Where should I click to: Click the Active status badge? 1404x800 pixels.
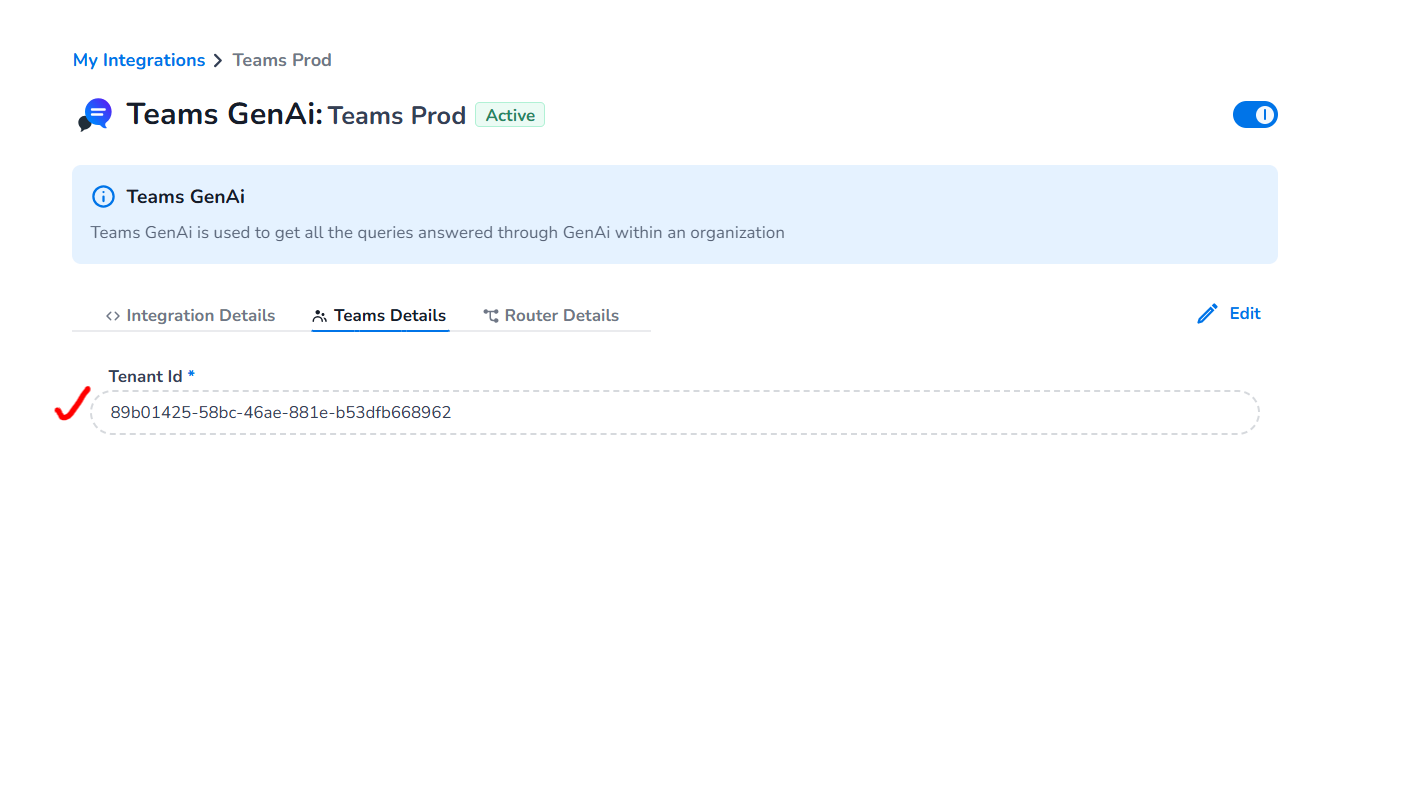pos(510,115)
